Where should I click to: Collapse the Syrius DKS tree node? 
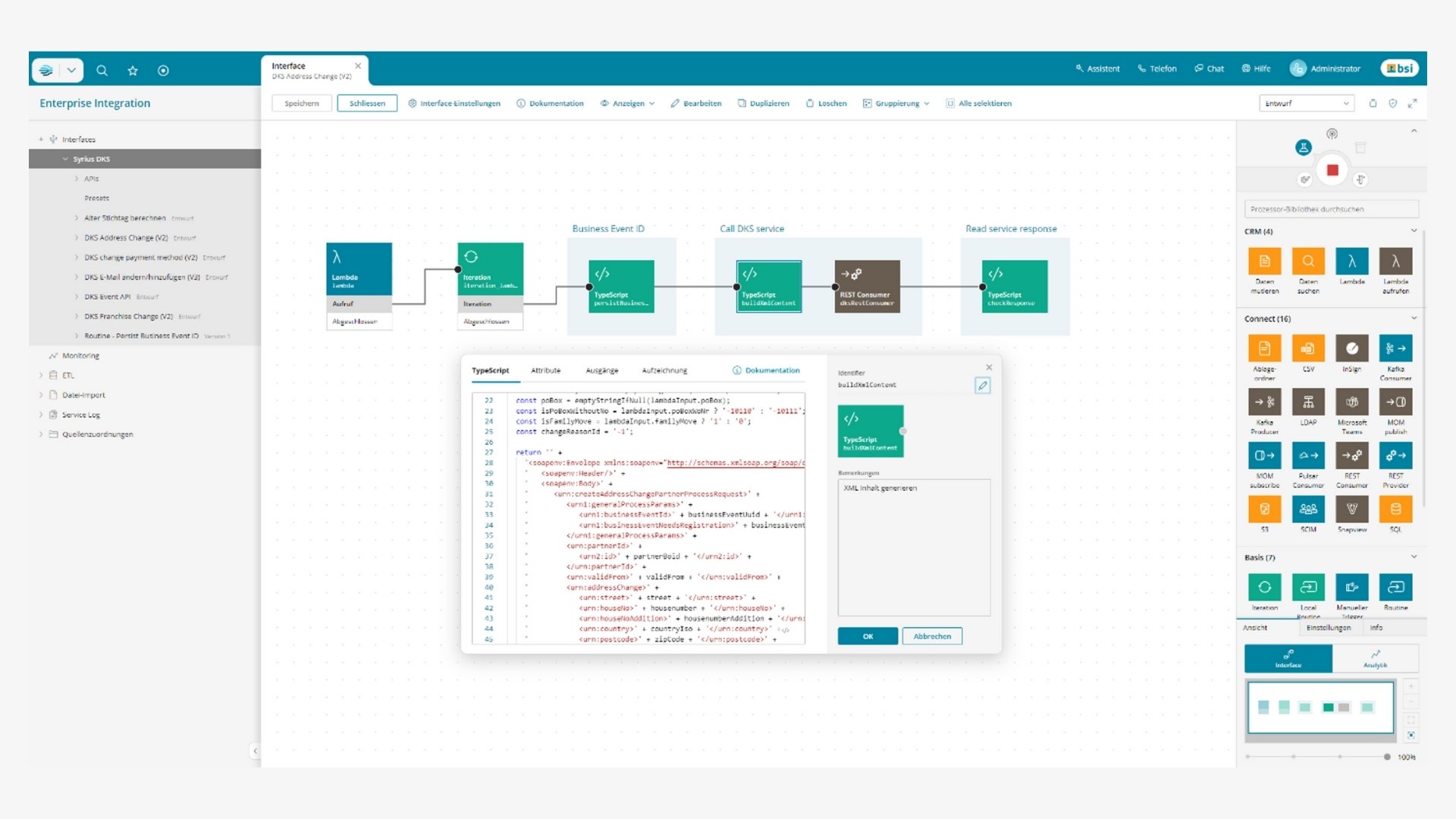[65, 159]
